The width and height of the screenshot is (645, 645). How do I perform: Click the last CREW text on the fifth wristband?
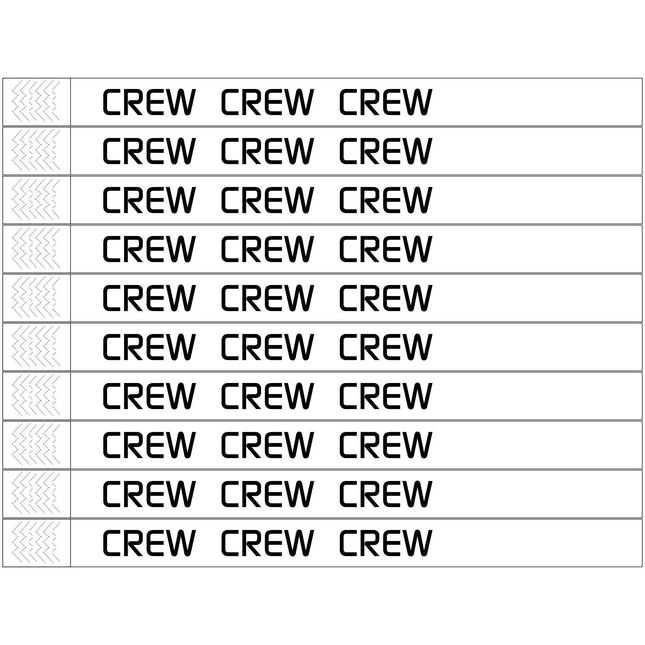[x=386, y=298]
